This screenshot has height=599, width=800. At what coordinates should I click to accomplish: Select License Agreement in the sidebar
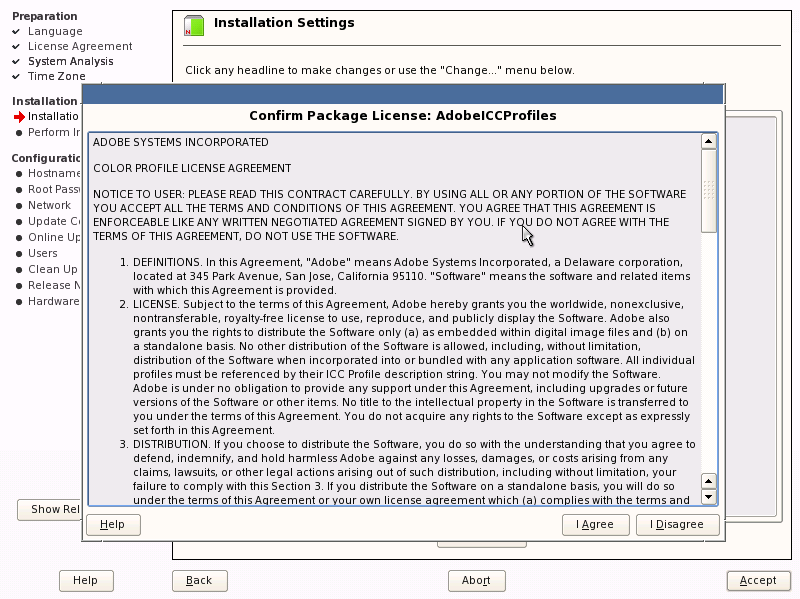pos(80,46)
